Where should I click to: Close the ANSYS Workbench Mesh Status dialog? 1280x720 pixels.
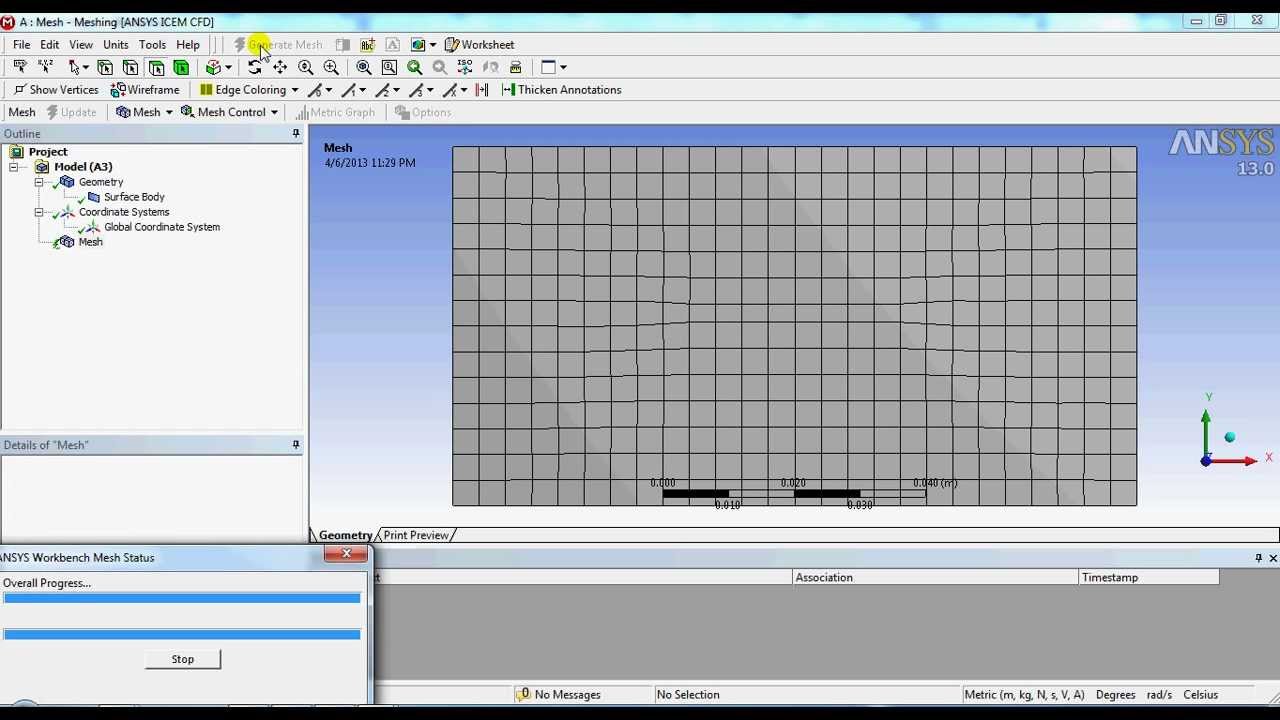pyautogui.click(x=346, y=554)
